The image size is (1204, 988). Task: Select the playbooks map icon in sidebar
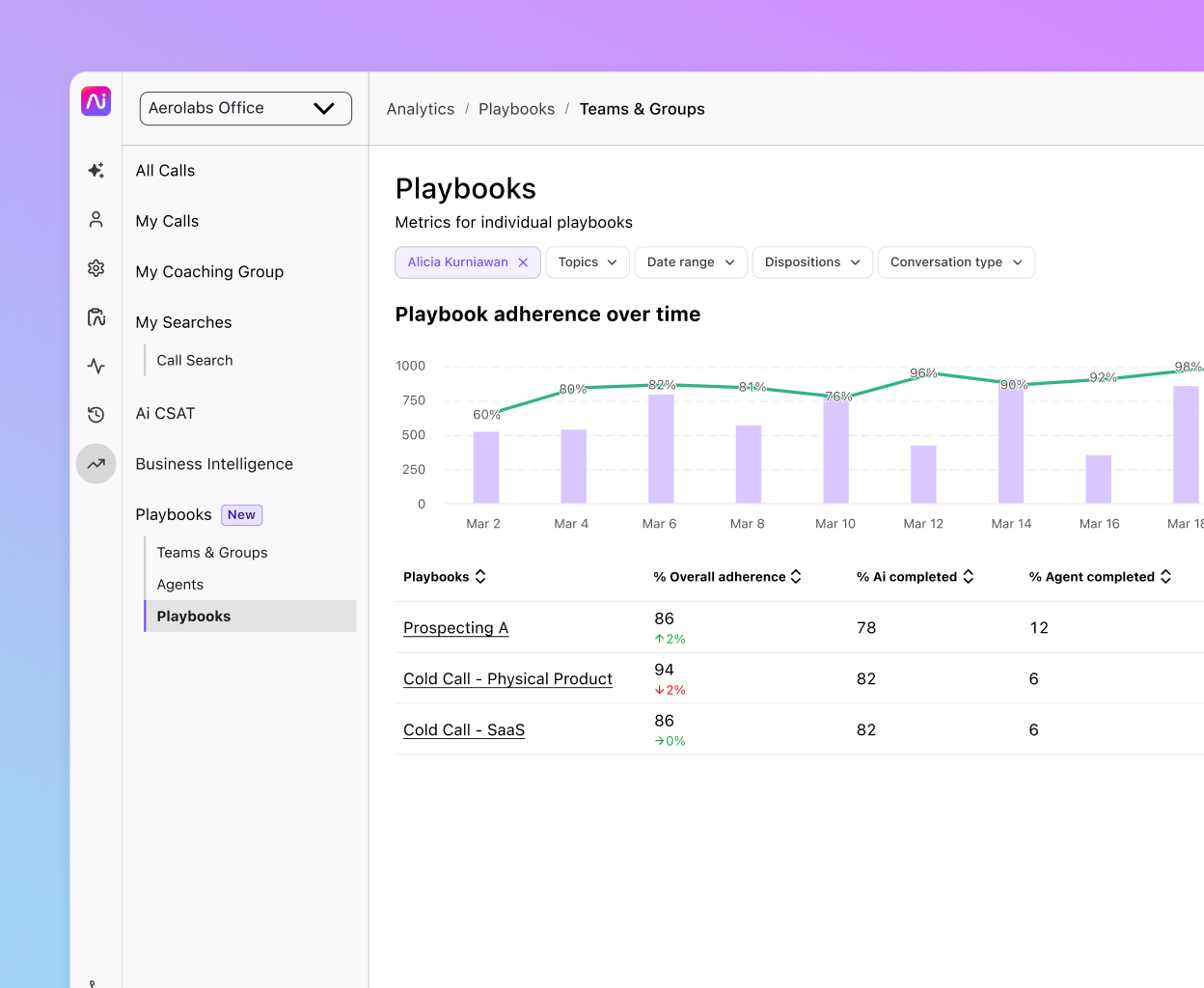click(96, 316)
